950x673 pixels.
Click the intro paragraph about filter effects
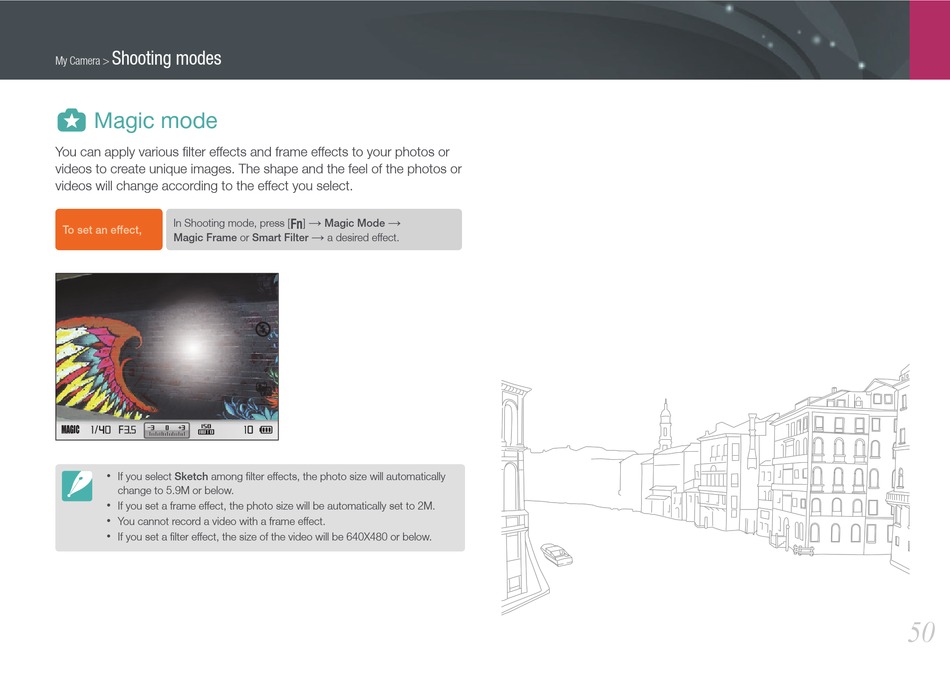(x=258, y=169)
